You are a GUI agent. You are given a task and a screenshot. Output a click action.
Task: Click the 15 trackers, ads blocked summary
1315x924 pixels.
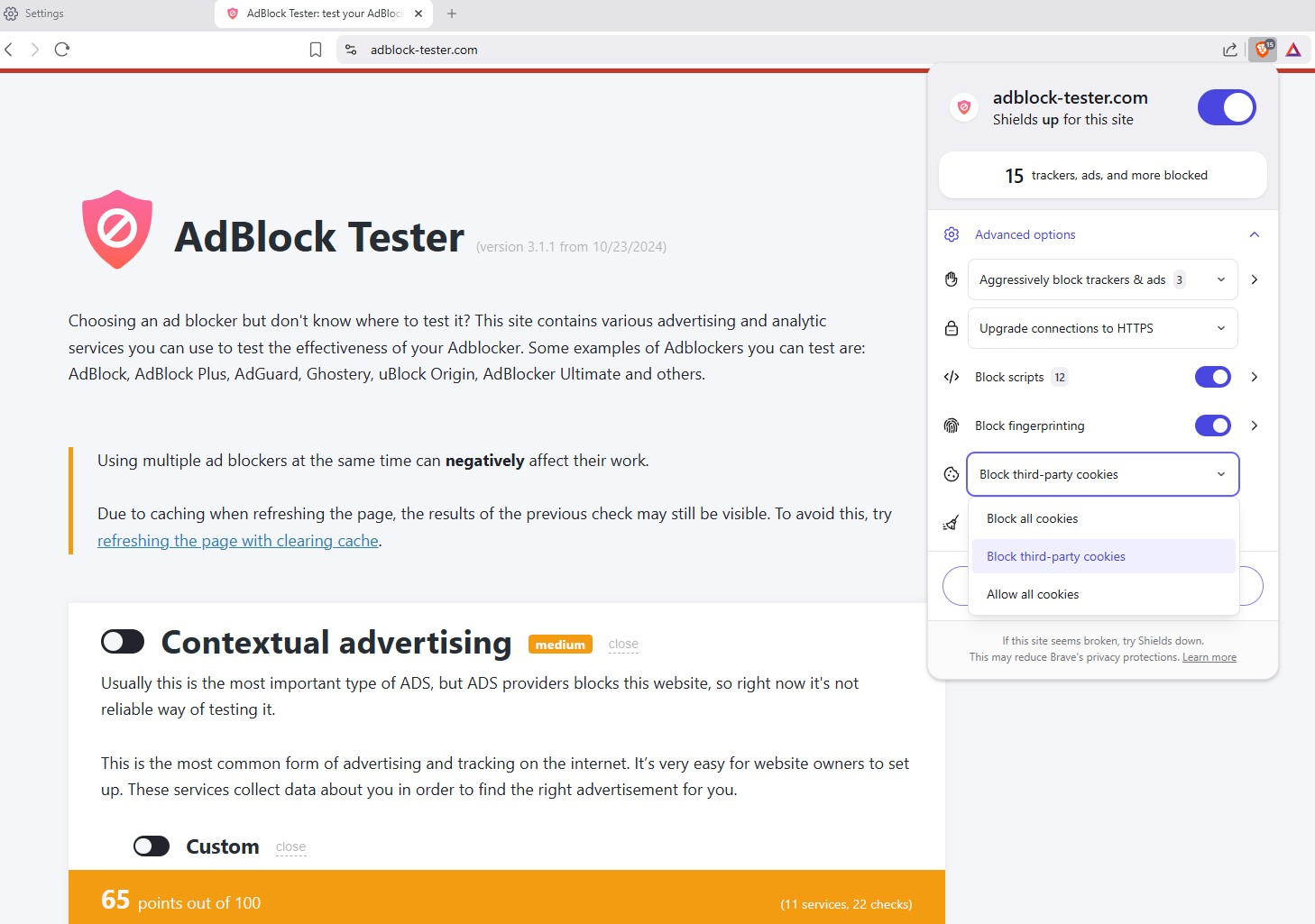[x=1102, y=175]
